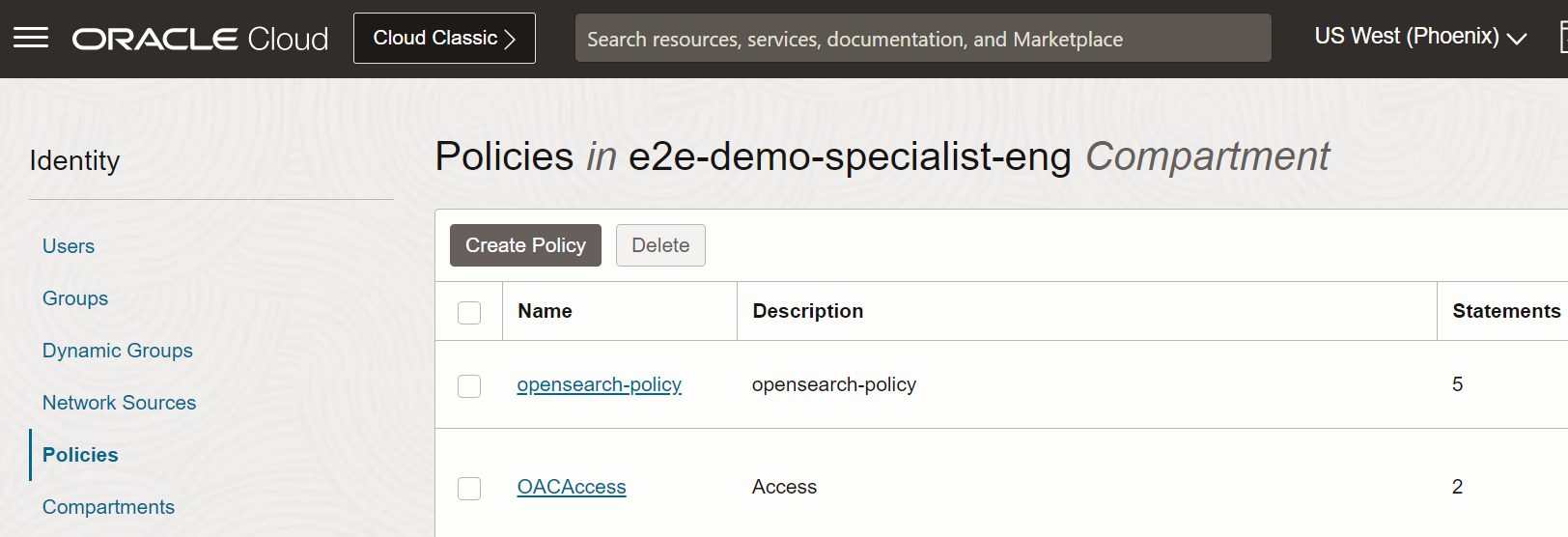Click the Name column header
This screenshot has width=1568, height=537.
545,311
